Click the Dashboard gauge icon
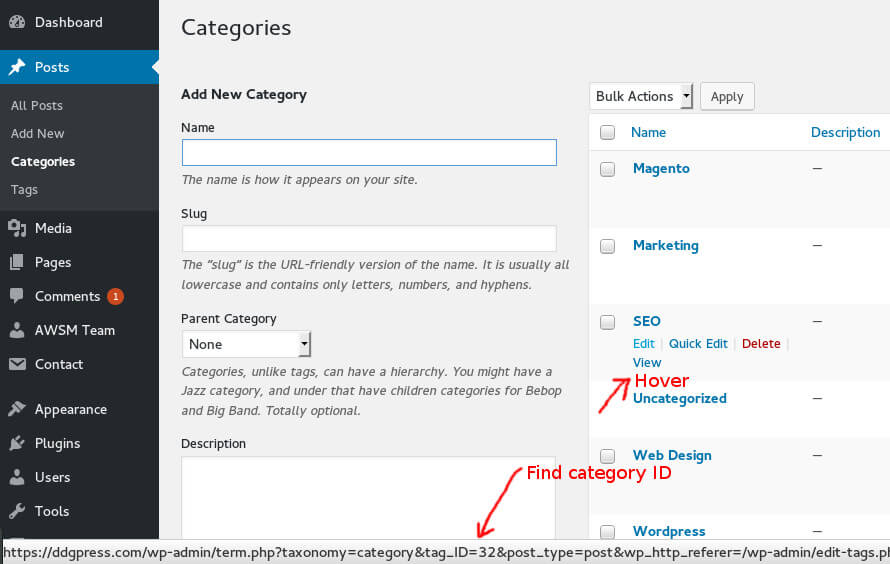Image resolution: width=890 pixels, height=564 pixels. point(17,22)
